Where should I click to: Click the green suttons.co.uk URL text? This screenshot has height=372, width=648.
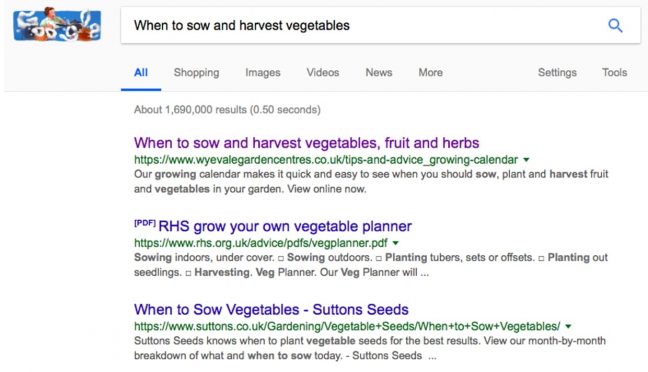tap(347, 327)
